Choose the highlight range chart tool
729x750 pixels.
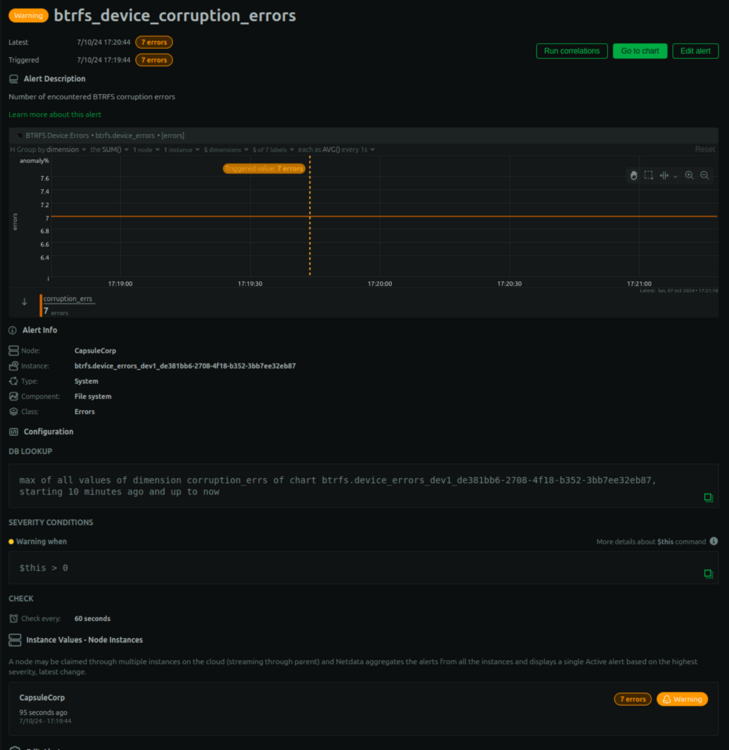pyautogui.click(x=664, y=176)
